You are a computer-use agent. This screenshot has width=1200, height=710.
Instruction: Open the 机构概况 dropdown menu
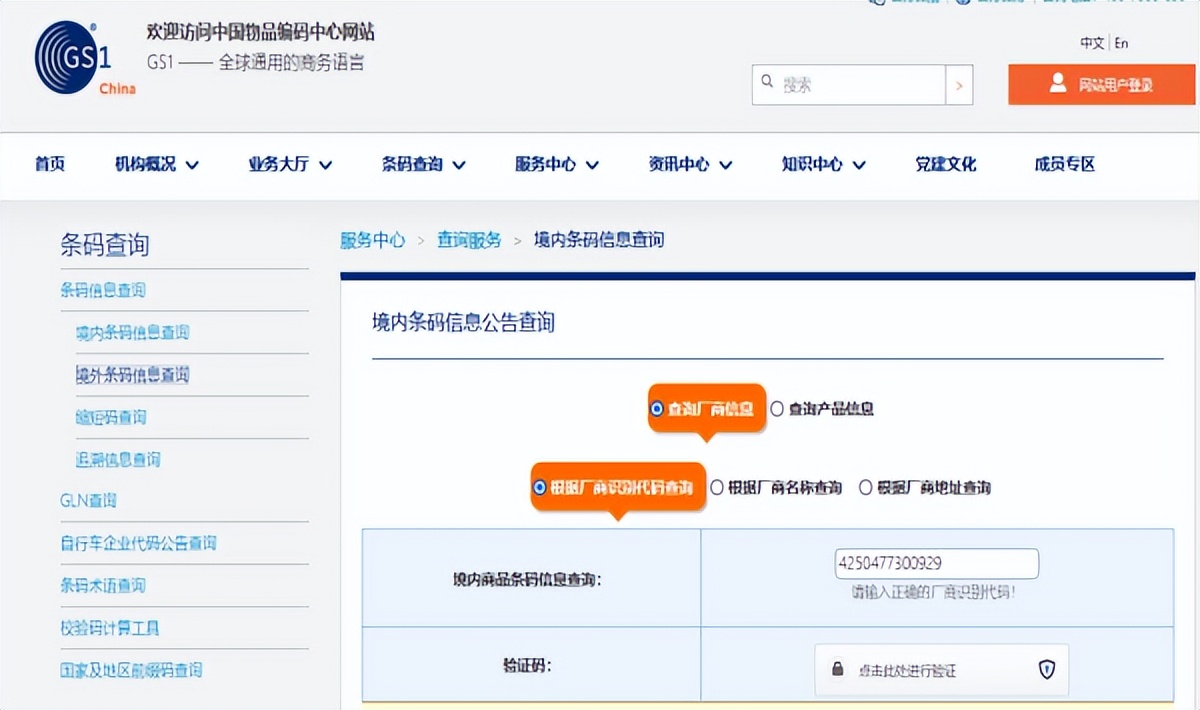[x=154, y=164]
